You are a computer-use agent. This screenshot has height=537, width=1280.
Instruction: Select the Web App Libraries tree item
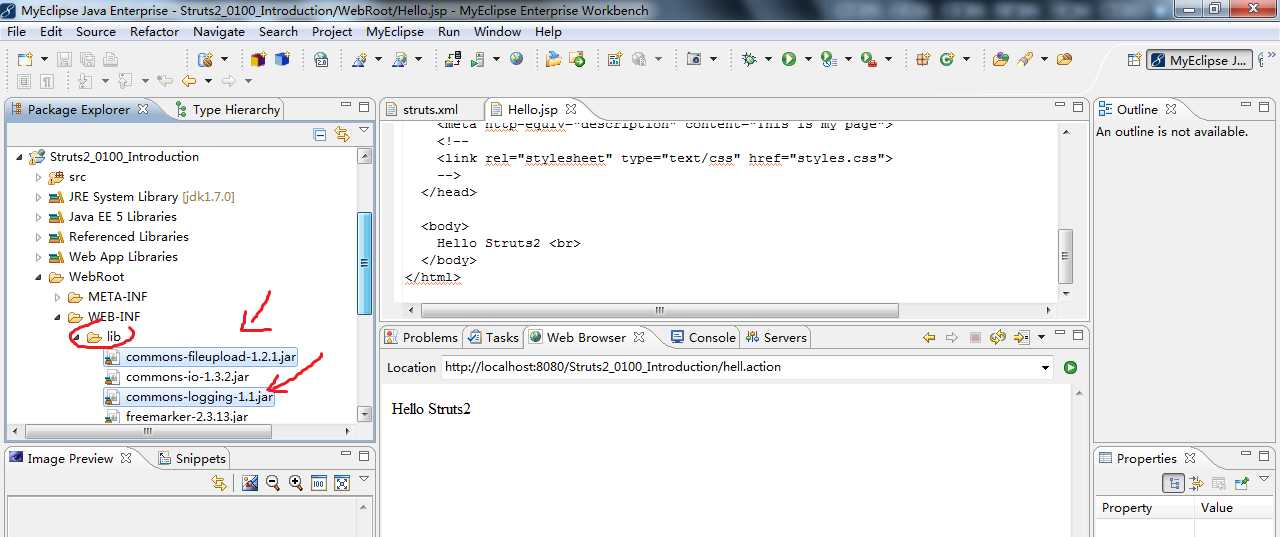point(123,257)
